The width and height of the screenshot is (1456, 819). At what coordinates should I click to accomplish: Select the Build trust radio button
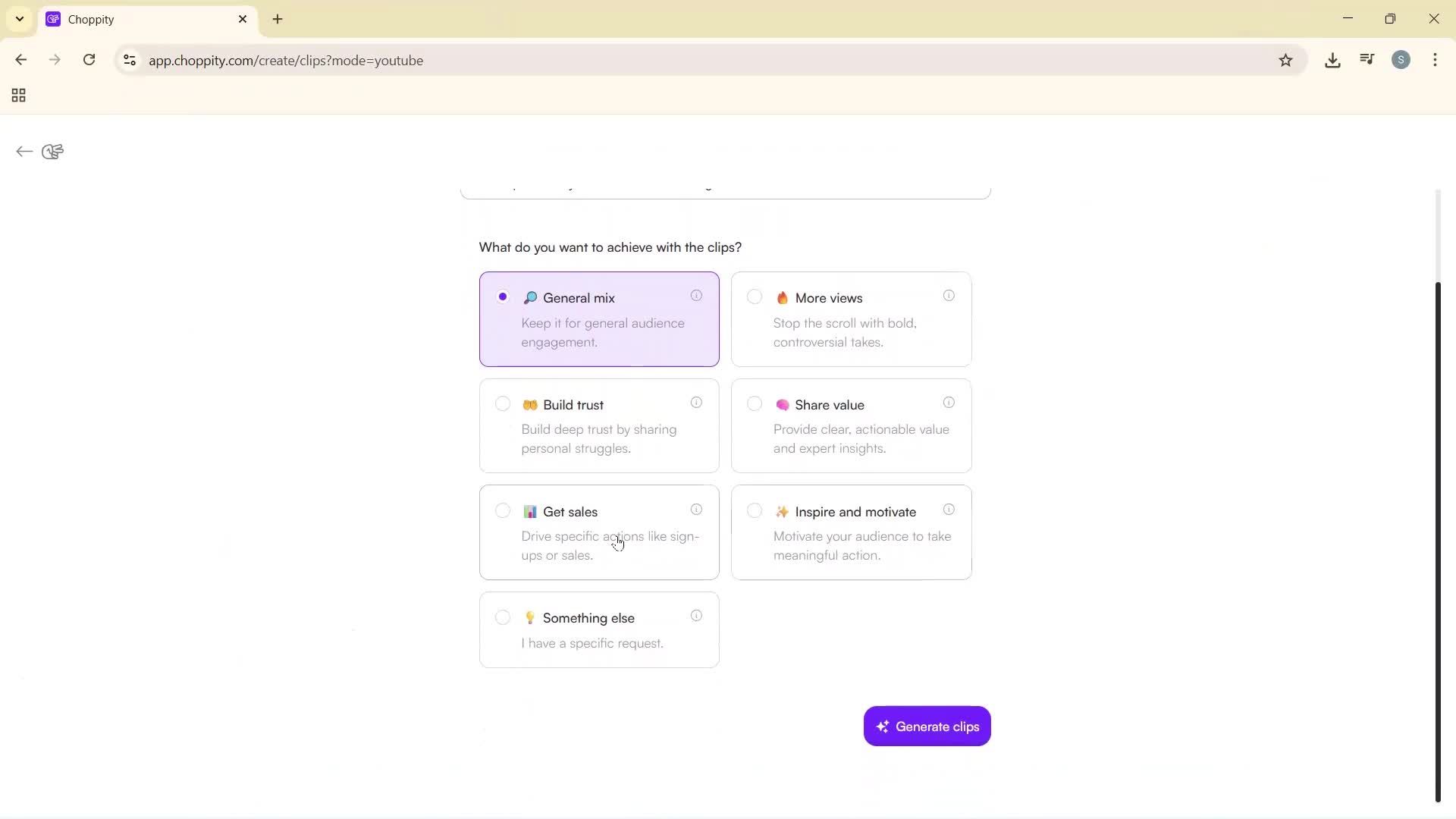503,403
